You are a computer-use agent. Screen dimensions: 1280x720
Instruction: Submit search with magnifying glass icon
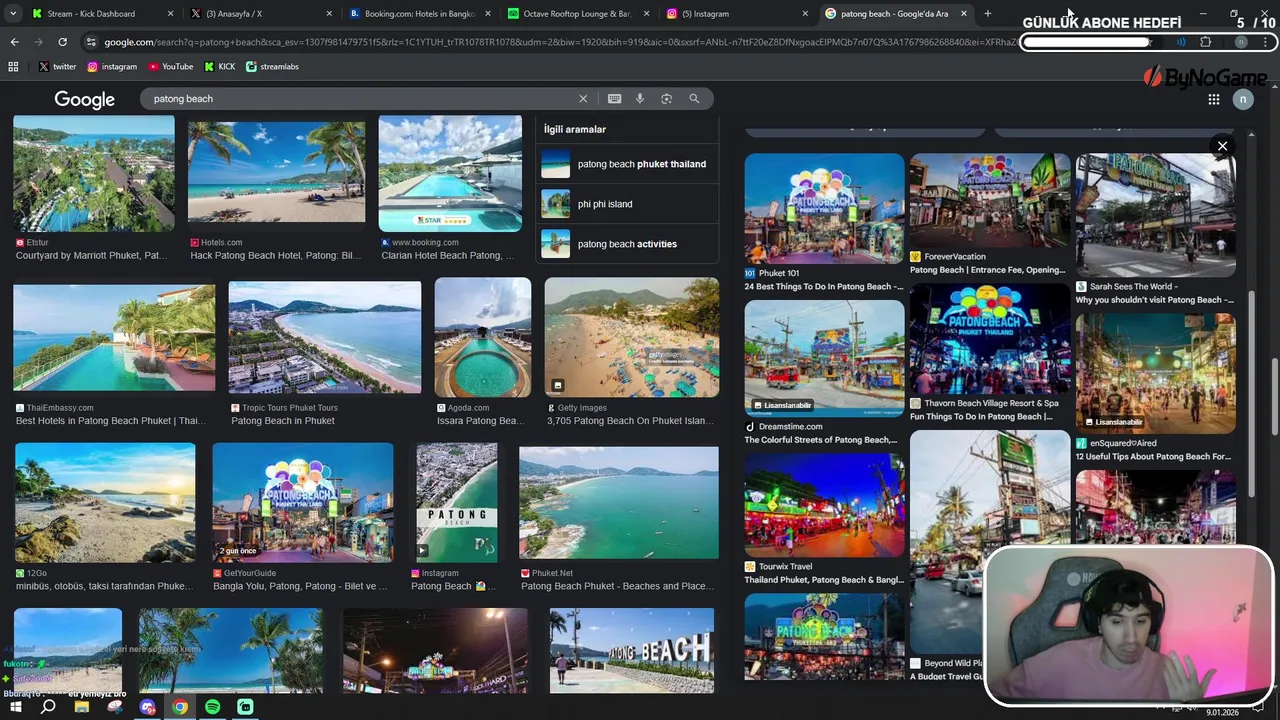point(694,99)
